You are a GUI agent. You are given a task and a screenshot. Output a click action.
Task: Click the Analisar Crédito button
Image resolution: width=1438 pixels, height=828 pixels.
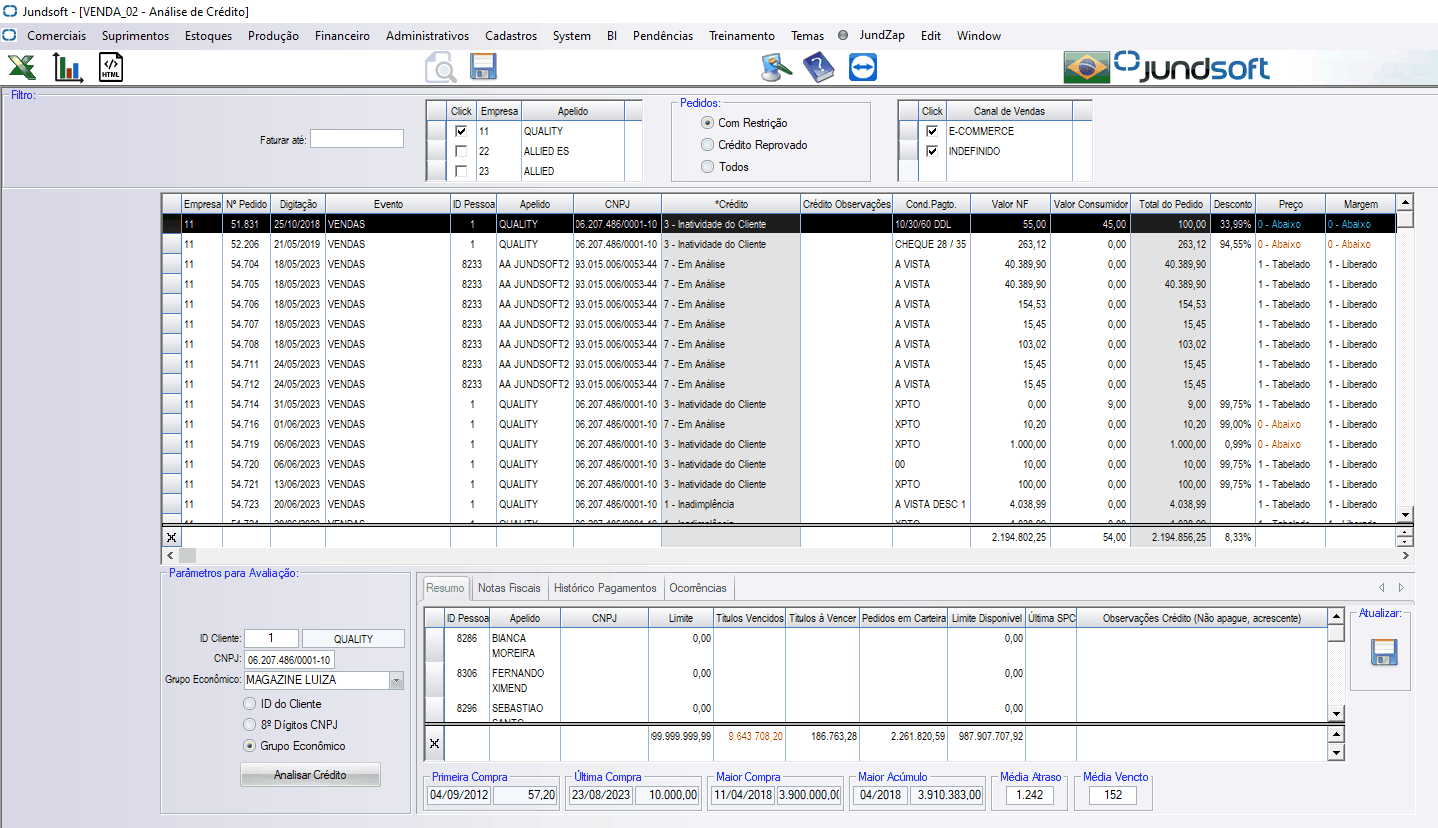310,775
